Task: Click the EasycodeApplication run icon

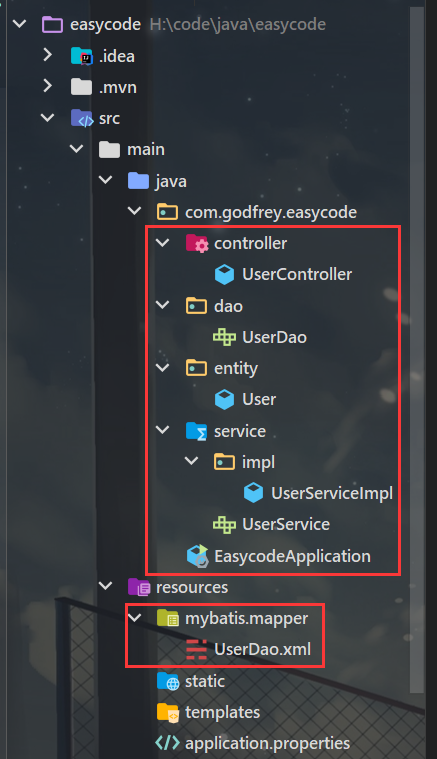Action: 197,556
